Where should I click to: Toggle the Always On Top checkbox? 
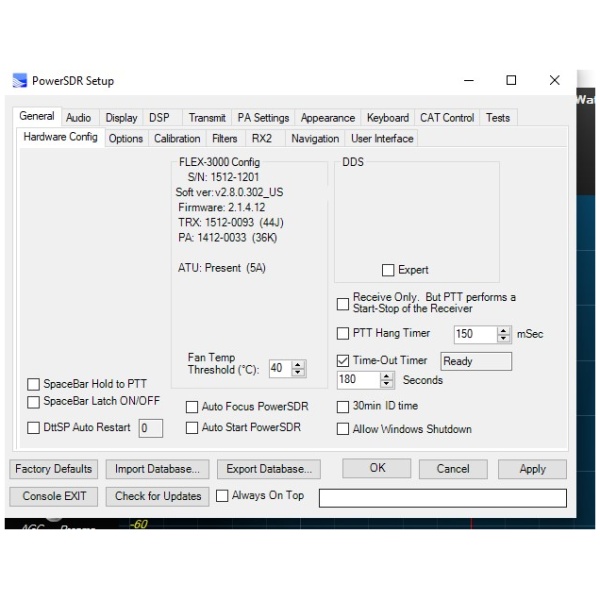point(222,496)
